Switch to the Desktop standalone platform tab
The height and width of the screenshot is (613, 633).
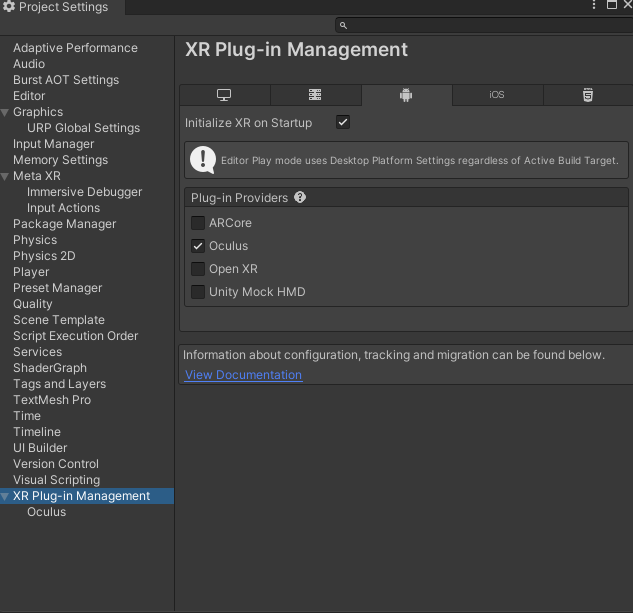pyautogui.click(x=224, y=95)
